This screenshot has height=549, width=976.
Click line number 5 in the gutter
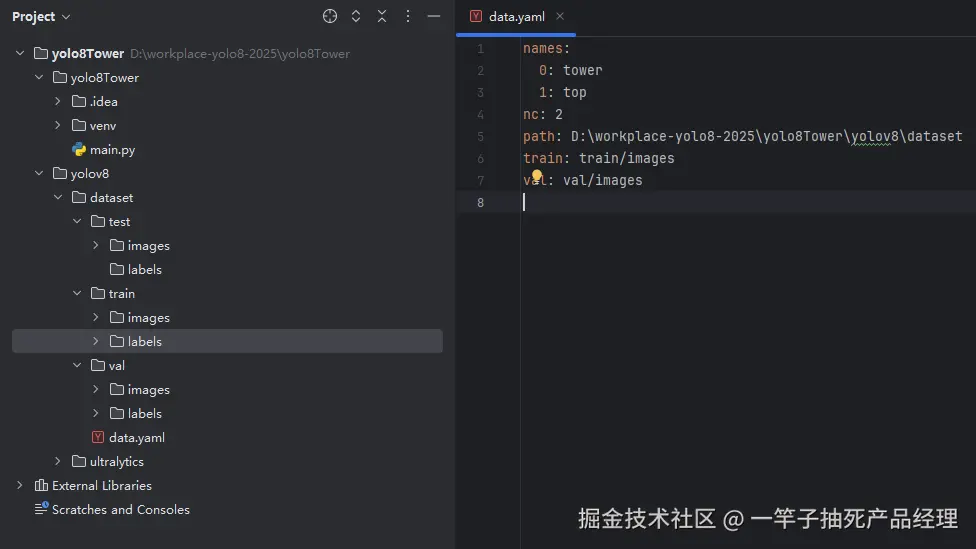[x=481, y=136]
